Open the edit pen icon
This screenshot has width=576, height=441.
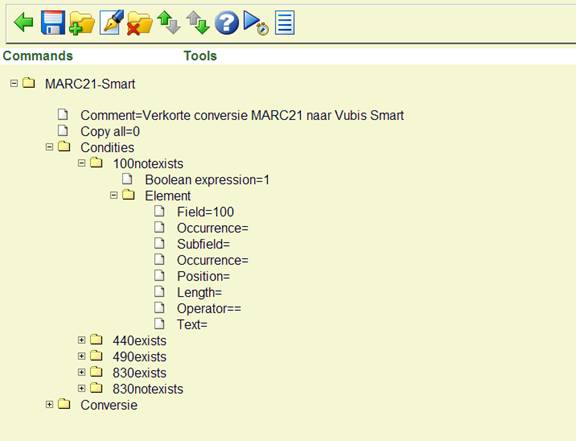(111, 22)
